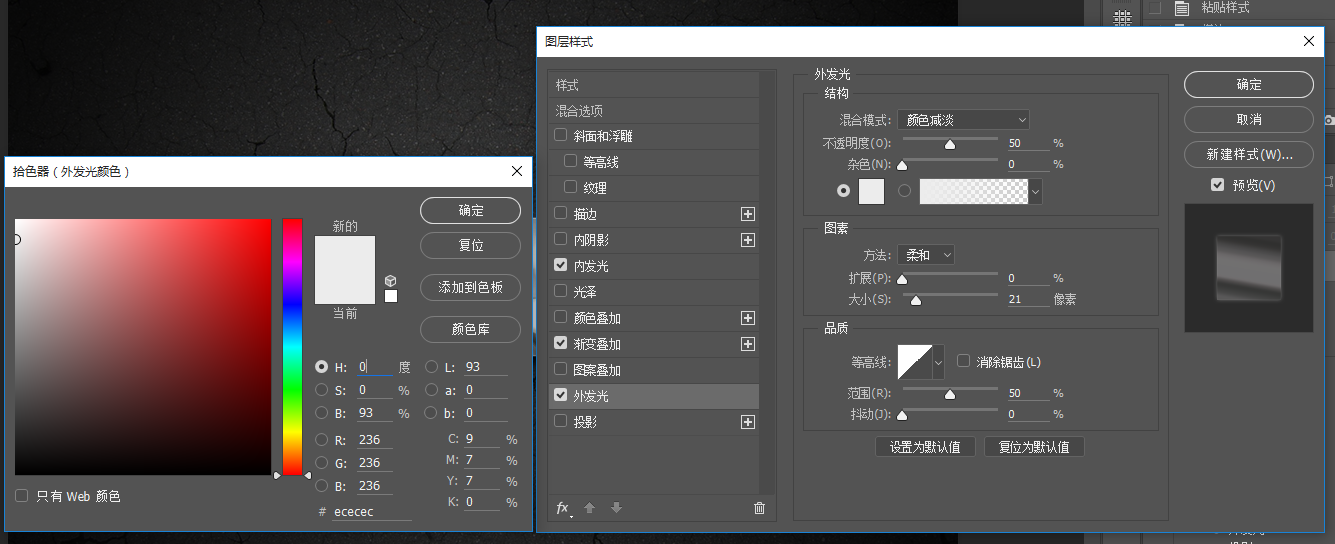
Task: Open the fx menu in layer style dialog
Action: [564, 508]
